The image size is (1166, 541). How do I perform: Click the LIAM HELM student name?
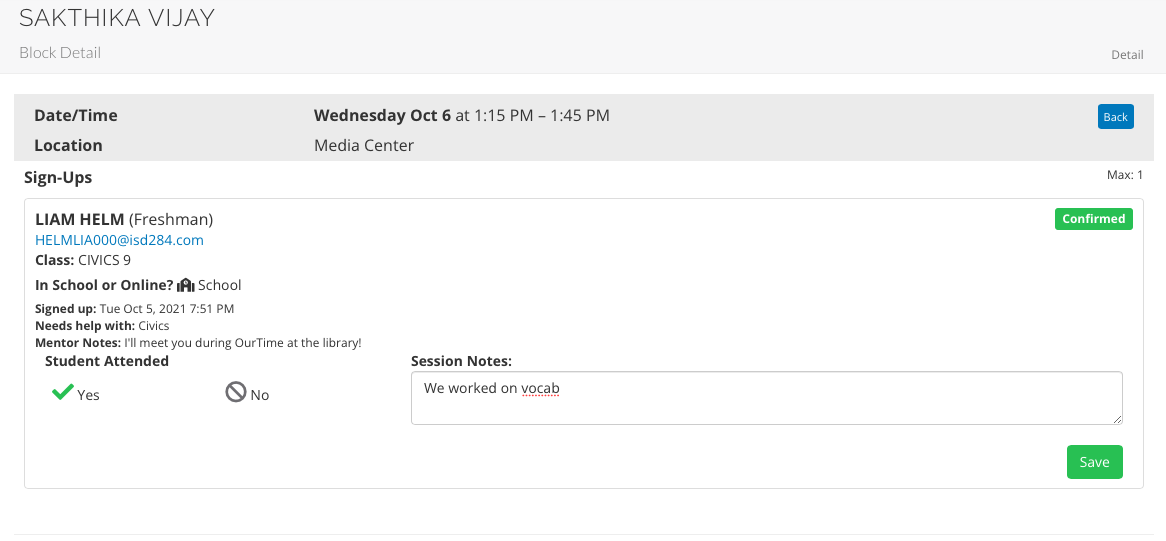tap(79, 219)
